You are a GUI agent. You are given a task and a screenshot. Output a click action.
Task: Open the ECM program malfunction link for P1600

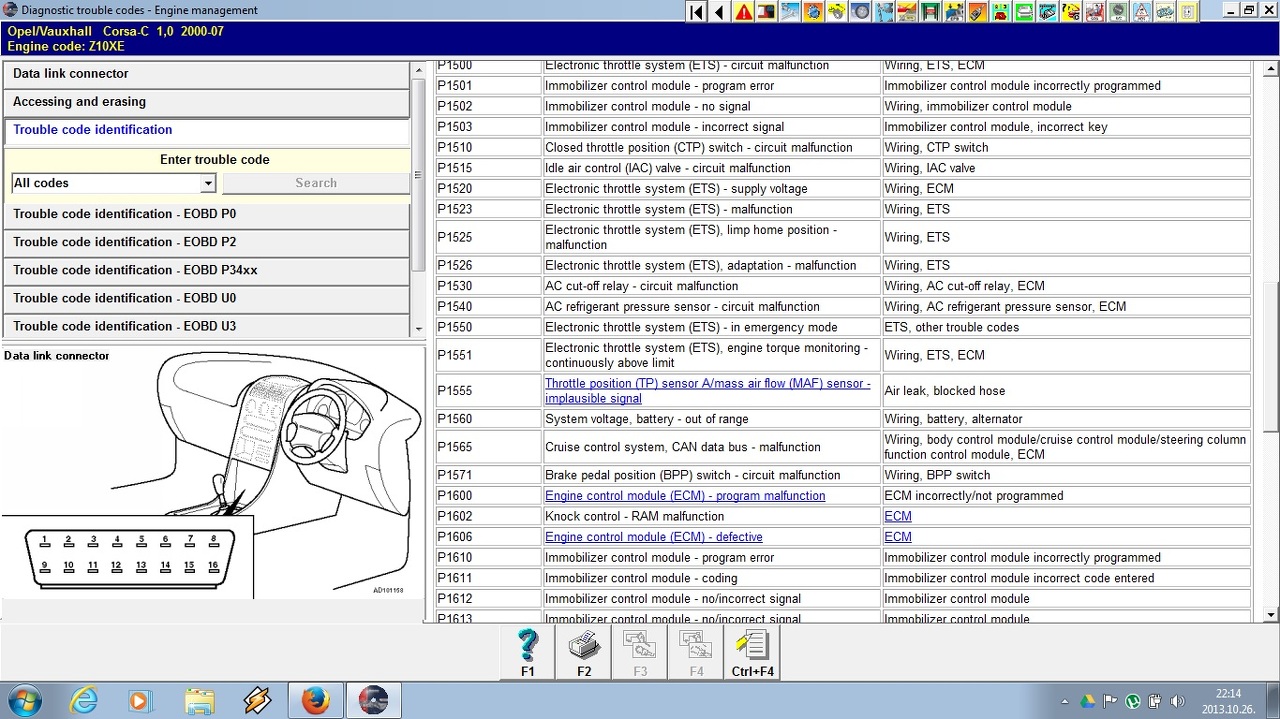click(x=685, y=496)
